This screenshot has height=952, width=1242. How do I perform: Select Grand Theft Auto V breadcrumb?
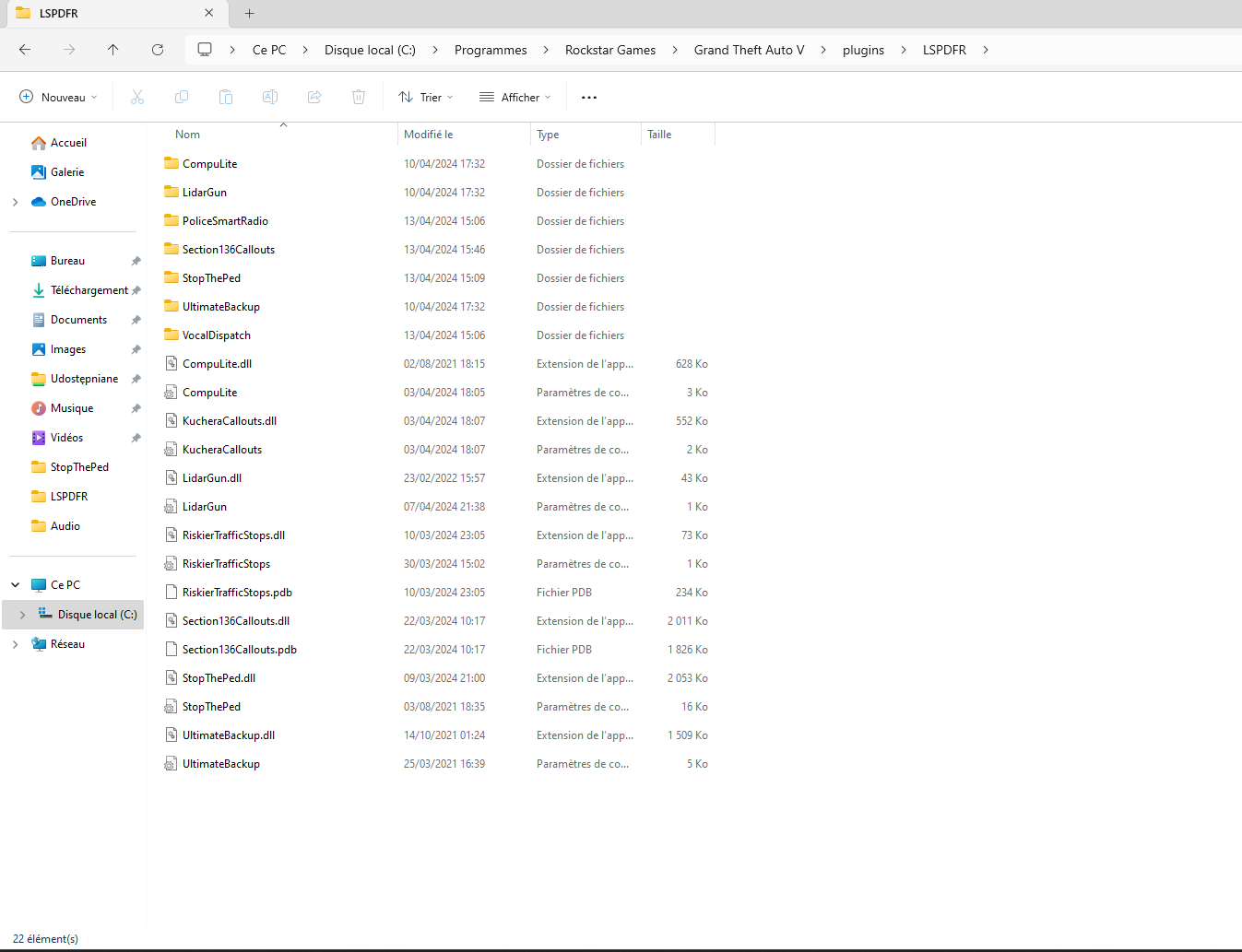749,50
